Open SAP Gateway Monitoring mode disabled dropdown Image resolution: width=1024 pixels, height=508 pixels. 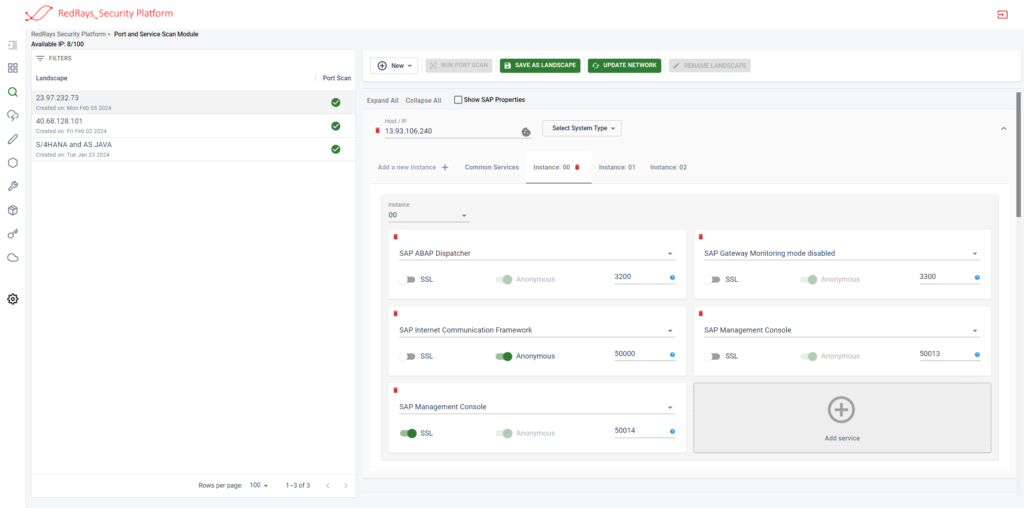pos(842,253)
